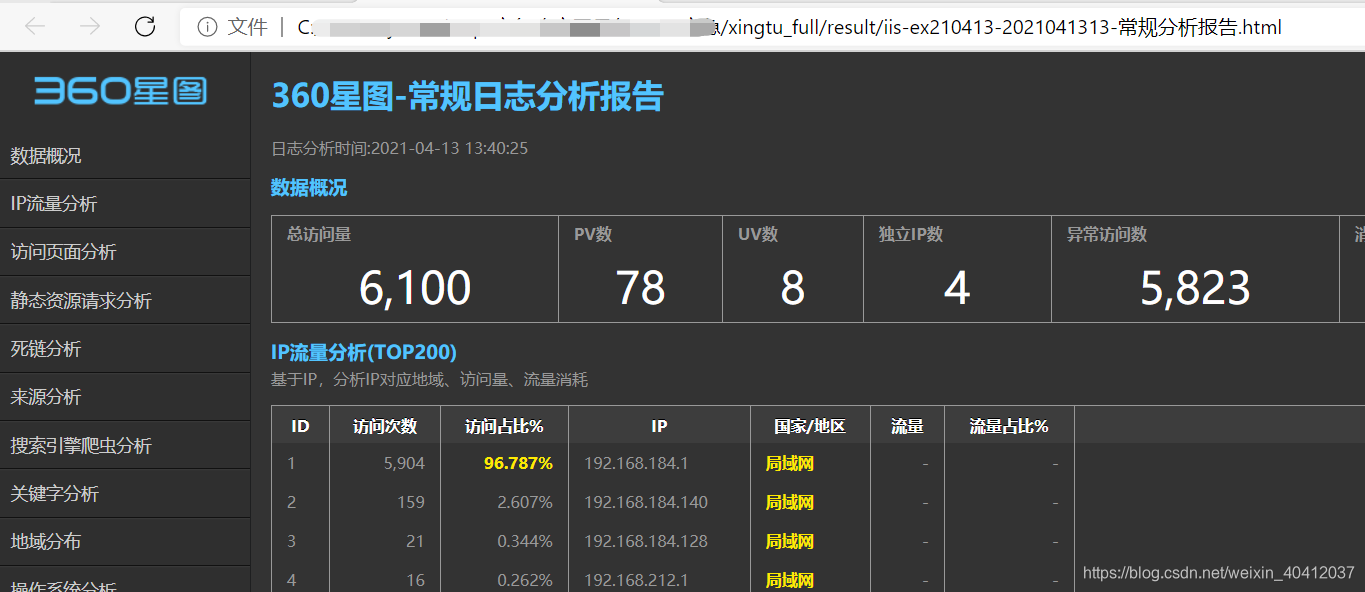The image size is (1365, 592).
Task: Click 局域网 in the 192.168.184.140 row
Action: [790, 502]
